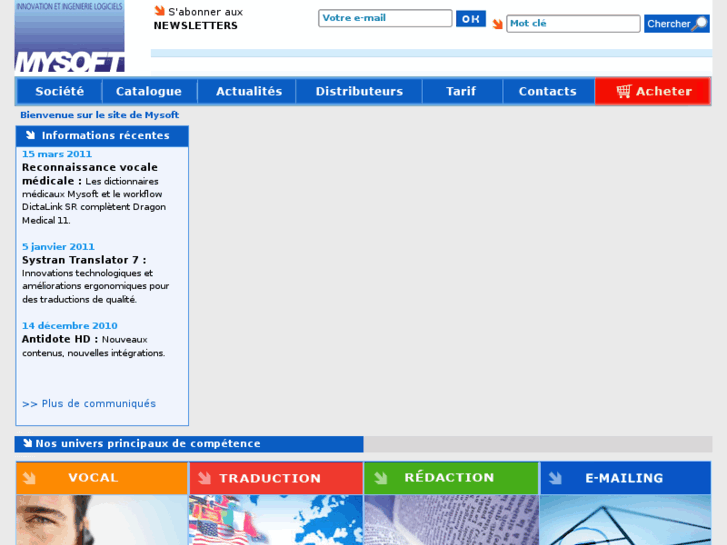Open the Société menu
The height and width of the screenshot is (545, 727).
pos(60,91)
